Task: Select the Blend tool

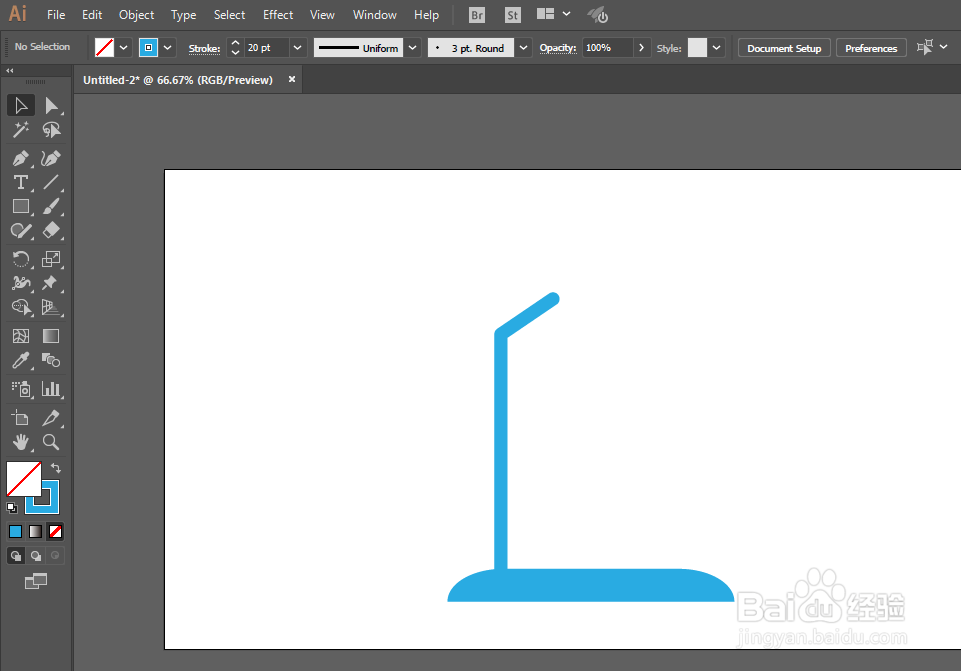Action: click(51, 360)
